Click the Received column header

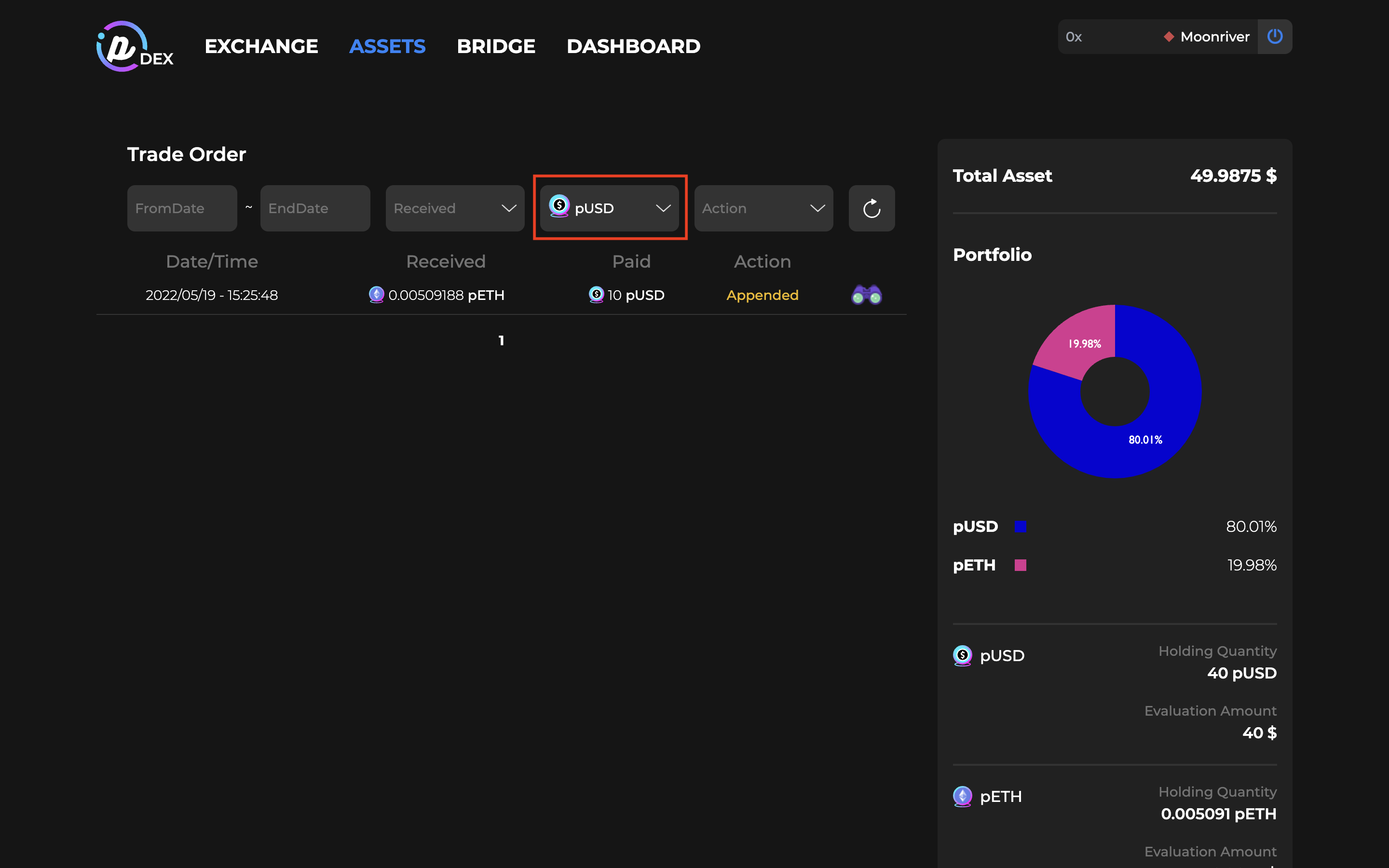click(x=446, y=262)
